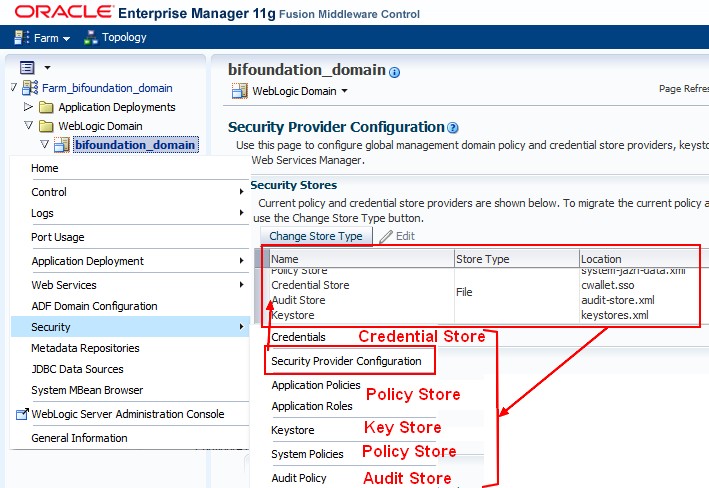Select the Audit Policy submenu item

click(299, 478)
